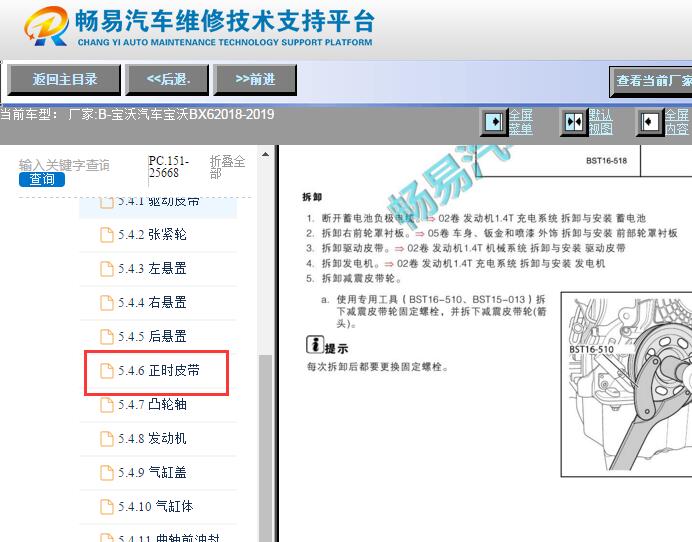Open tree item 5.4.4 右悬置
The height and width of the screenshot is (542, 692).
[152, 303]
